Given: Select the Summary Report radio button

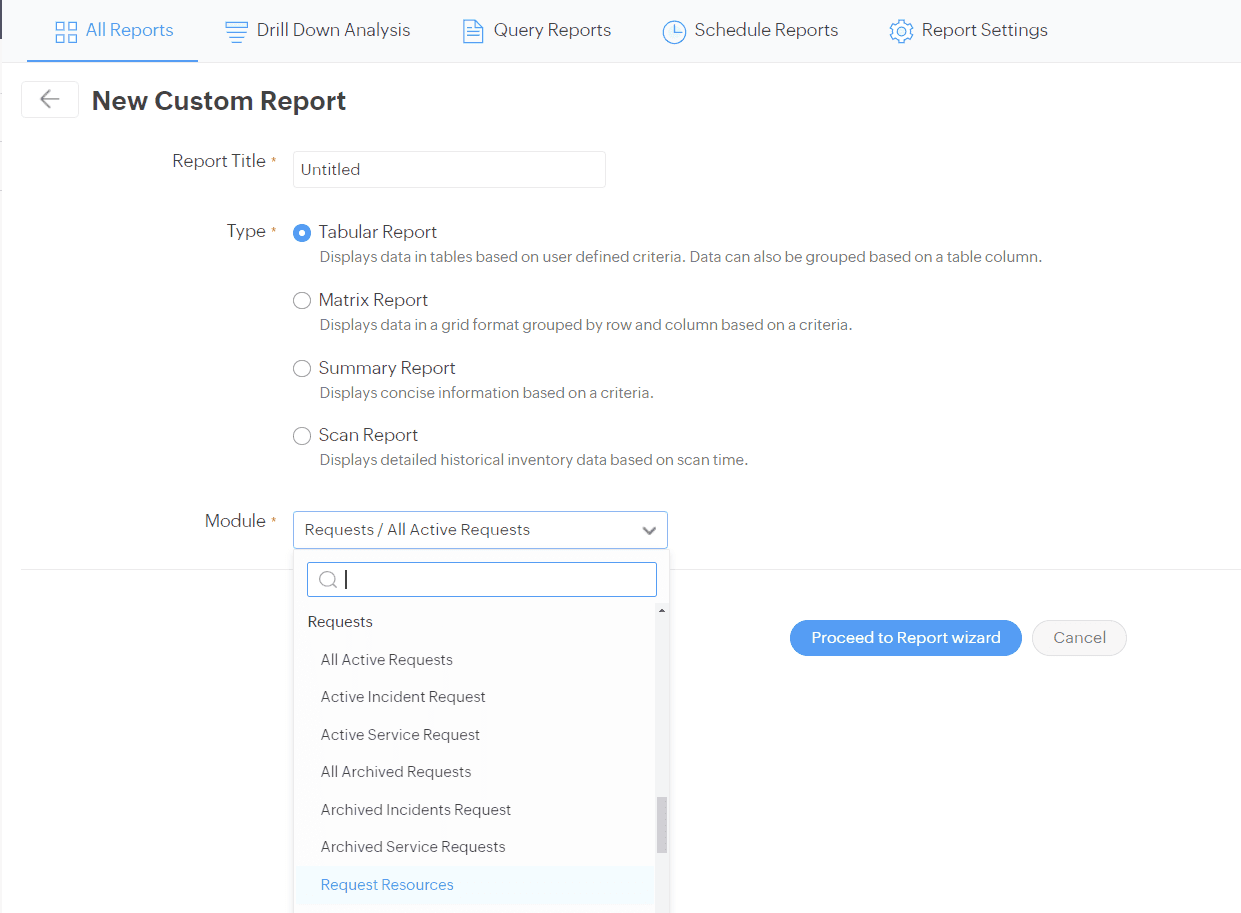Looking at the screenshot, I should tap(302, 368).
